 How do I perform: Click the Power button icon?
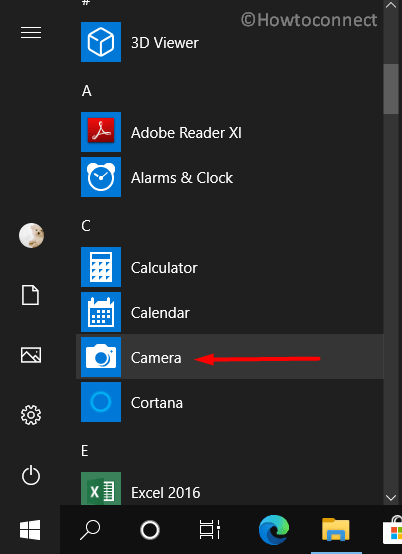pyautogui.click(x=31, y=475)
